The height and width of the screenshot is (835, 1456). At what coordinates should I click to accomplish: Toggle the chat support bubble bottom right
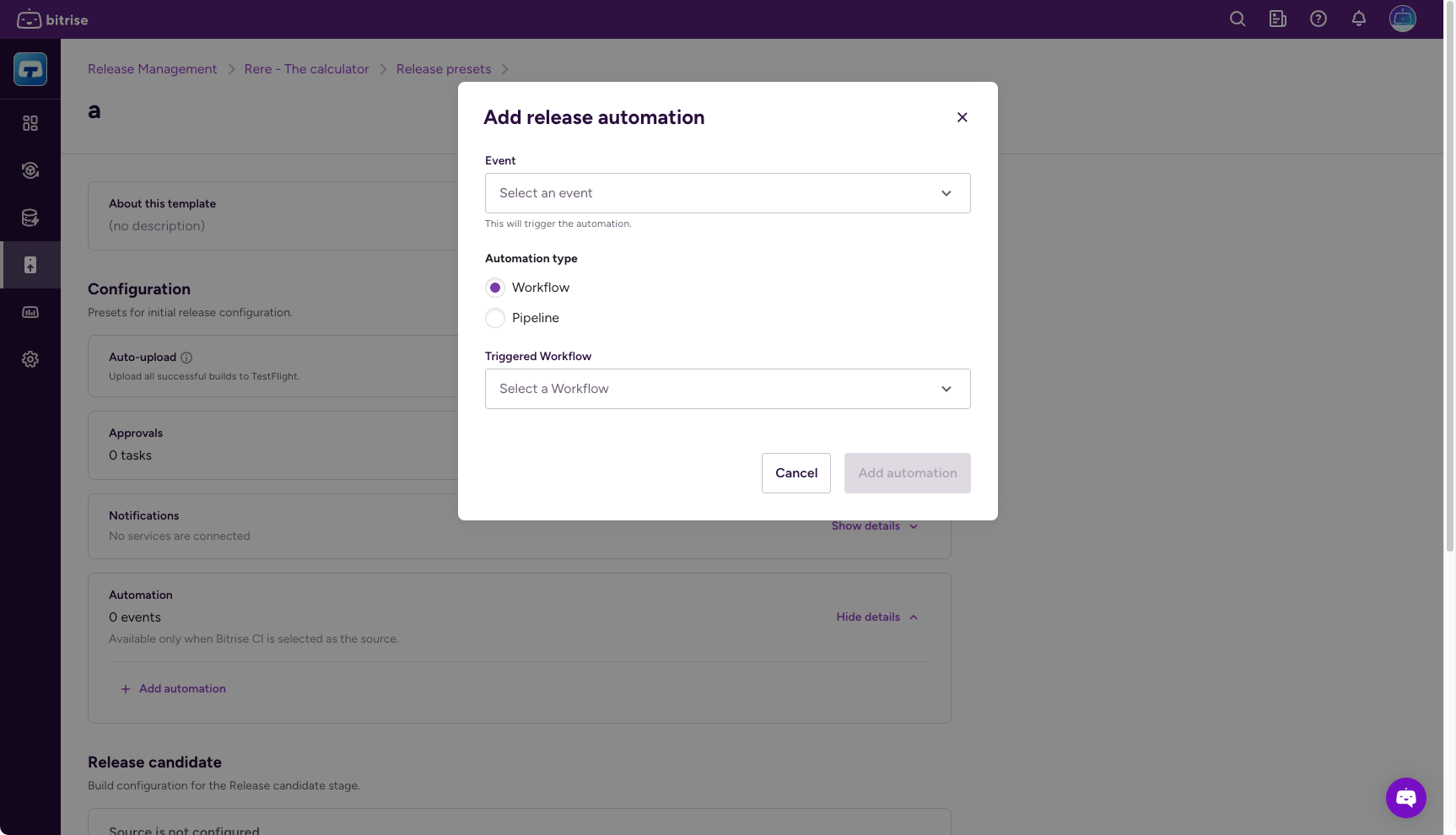pos(1405,797)
